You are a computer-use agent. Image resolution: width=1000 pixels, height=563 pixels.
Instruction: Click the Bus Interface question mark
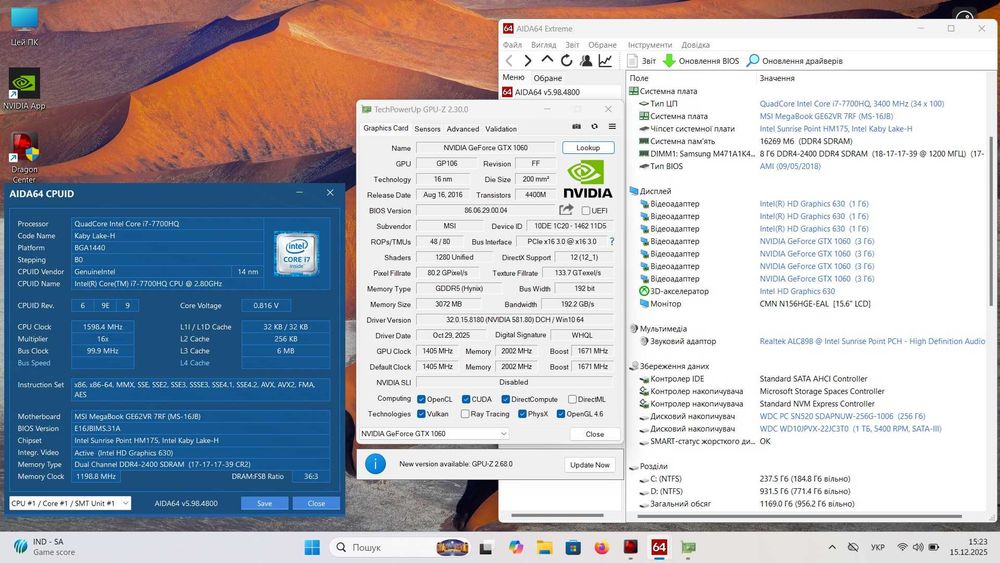(x=612, y=241)
